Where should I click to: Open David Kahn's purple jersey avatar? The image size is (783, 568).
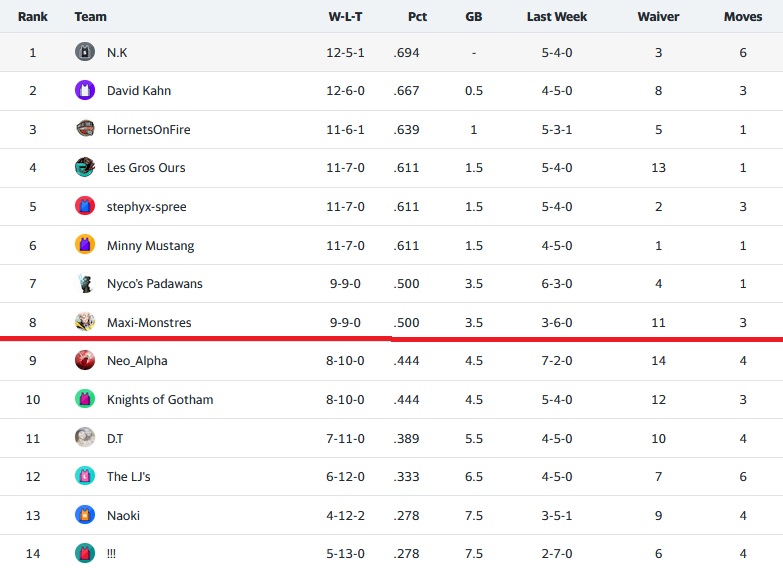[x=85, y=90]
